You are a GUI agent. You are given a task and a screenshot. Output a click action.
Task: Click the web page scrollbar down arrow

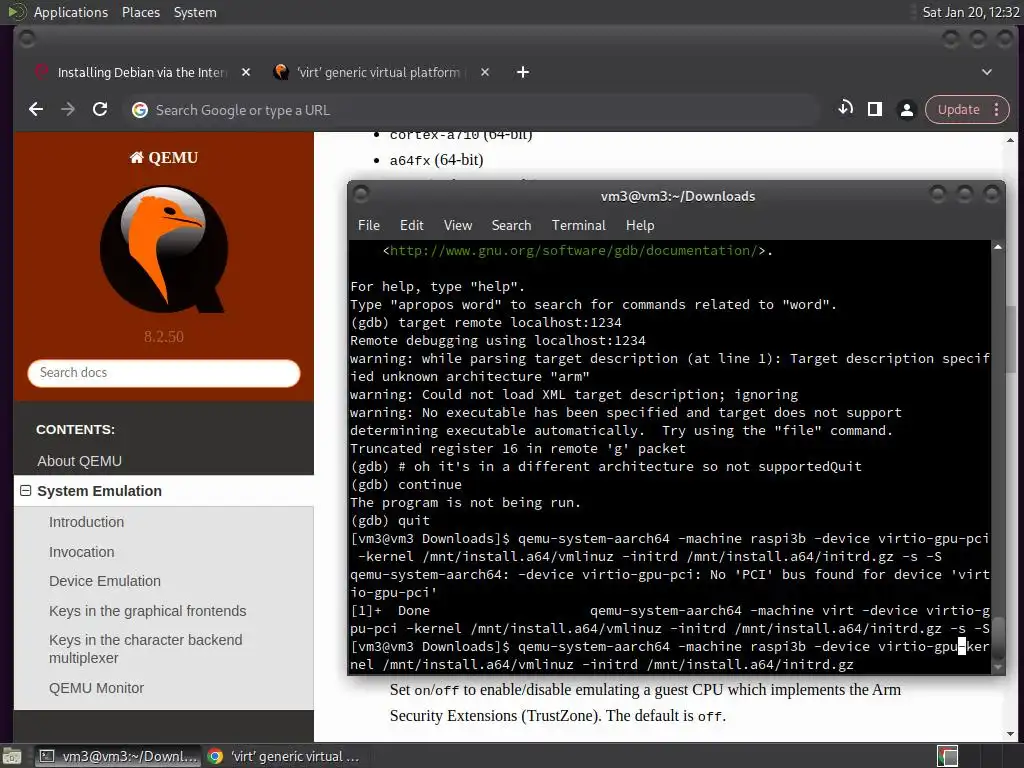[x=1010, y=734]
